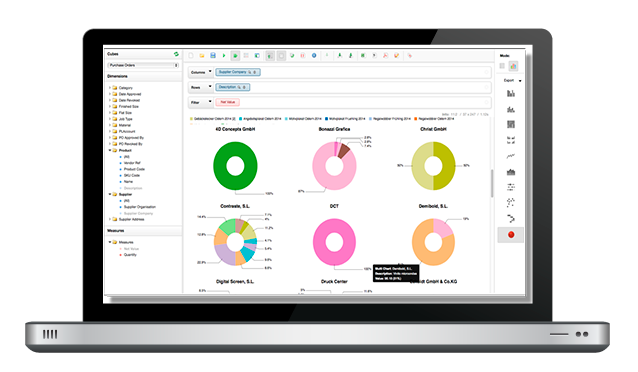Select the Quantity measure
The width and height of the screenshot is (638, 372).
coord(130,255)
